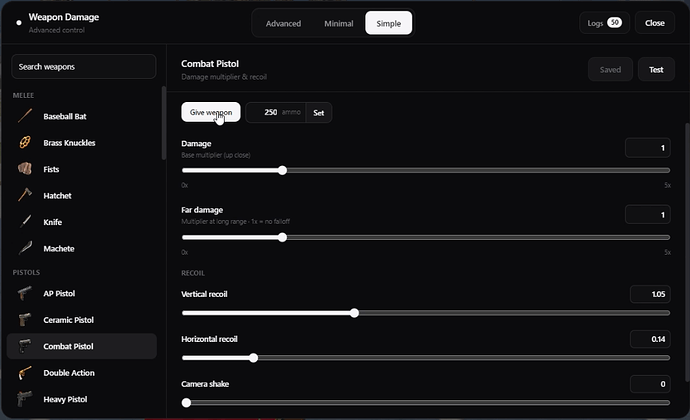Focus the ammo amount field
Image resolution: width=690 pixels, height=420 pixels.
[275, 113]
